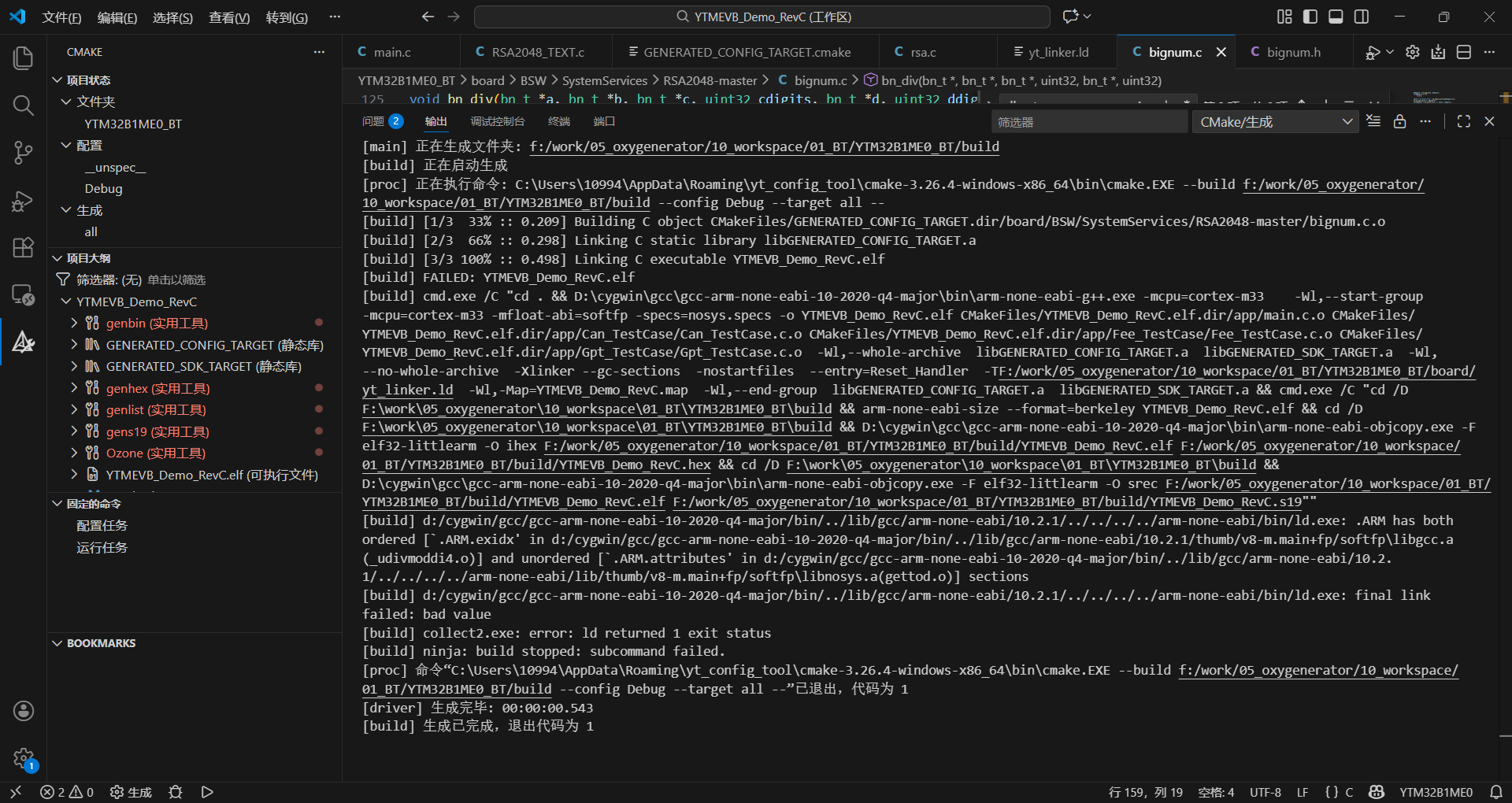Expand the genbin utility target
This screenshot has width=1512, height=803.
pos(74,323)
